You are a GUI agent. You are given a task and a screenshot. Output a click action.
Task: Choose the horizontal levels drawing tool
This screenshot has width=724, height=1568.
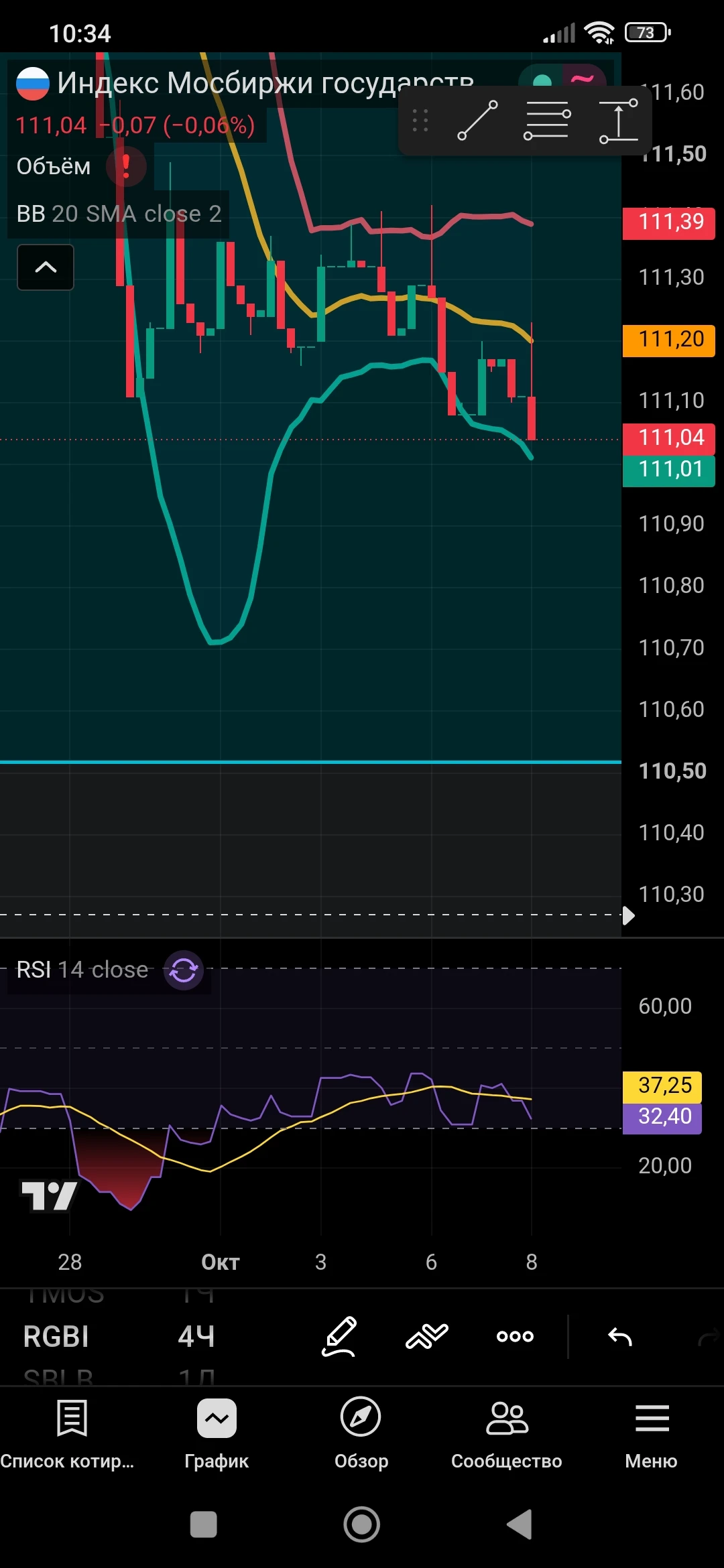[x=547, y=121]
